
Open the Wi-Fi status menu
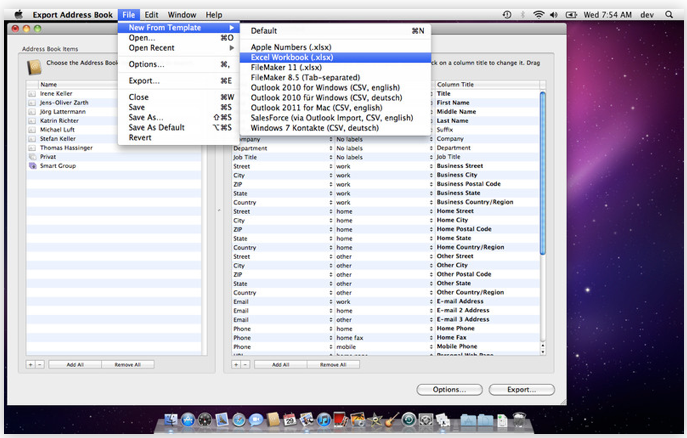tap(538, 15)
